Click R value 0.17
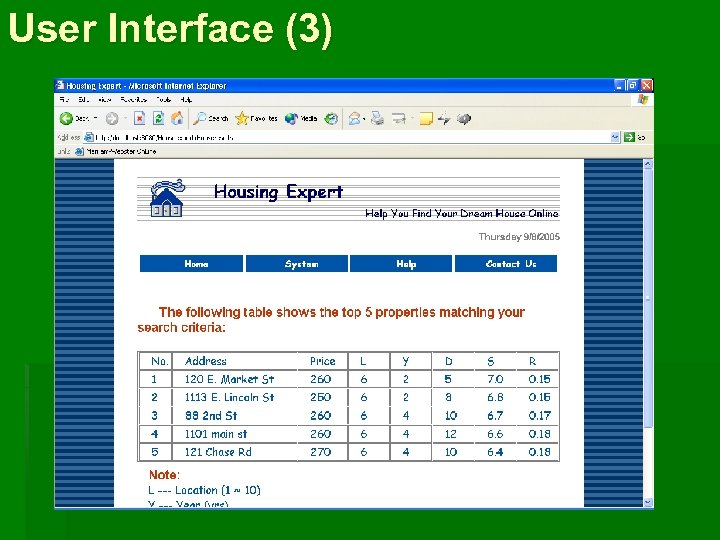 point(539,416)
